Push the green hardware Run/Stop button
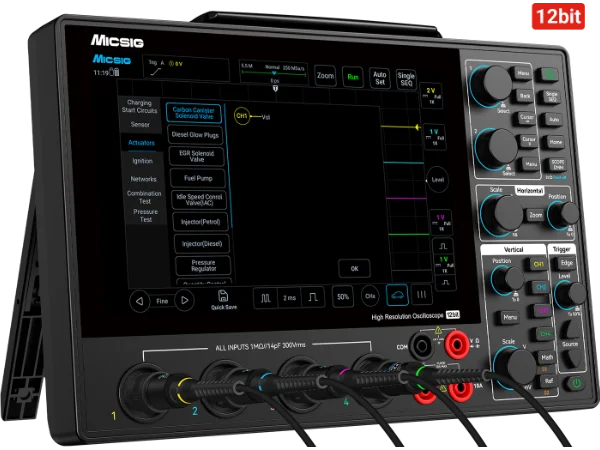 [549, 74]
